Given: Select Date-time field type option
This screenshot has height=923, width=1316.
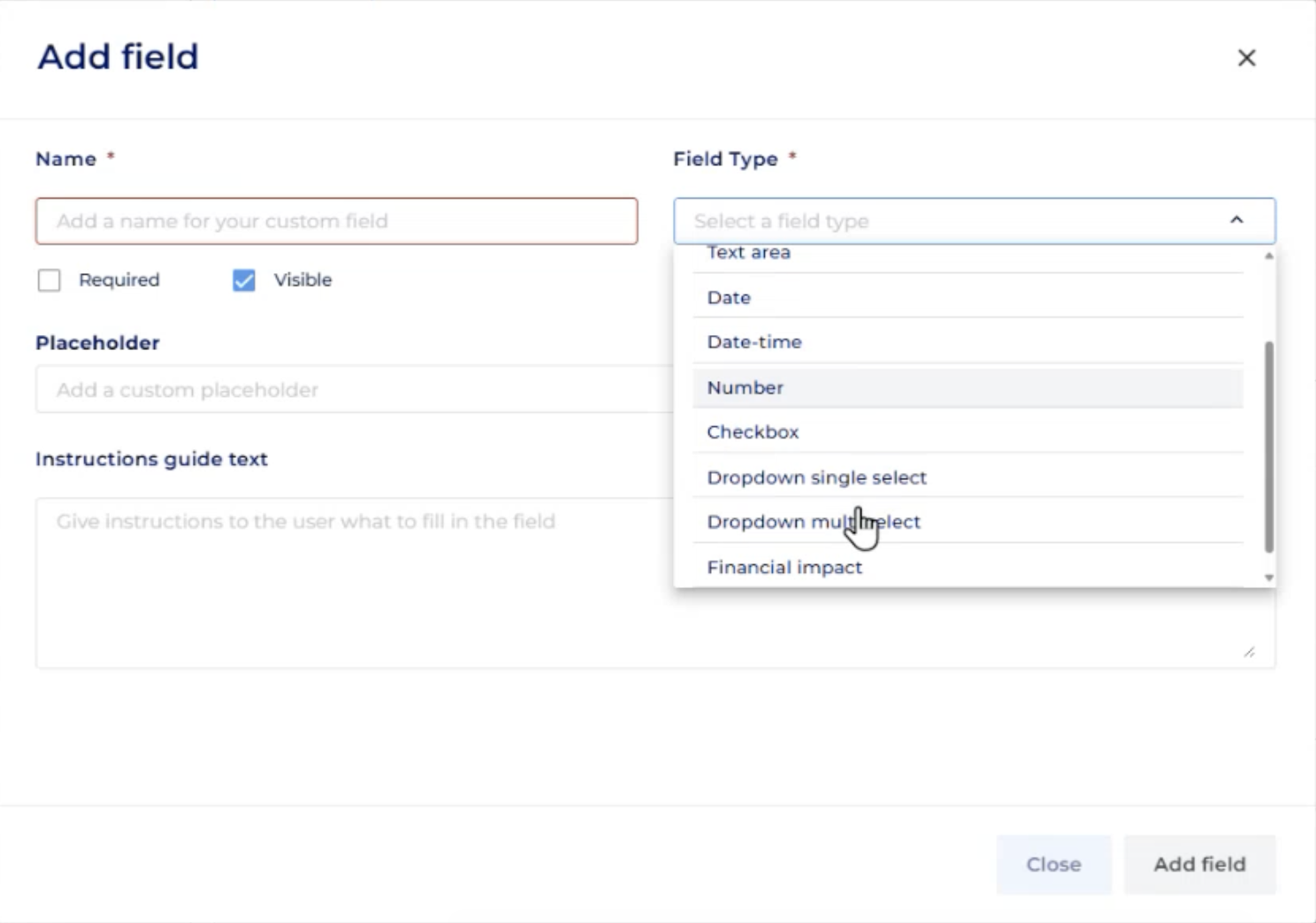Looking at the screenshot, I should [754, 342].
